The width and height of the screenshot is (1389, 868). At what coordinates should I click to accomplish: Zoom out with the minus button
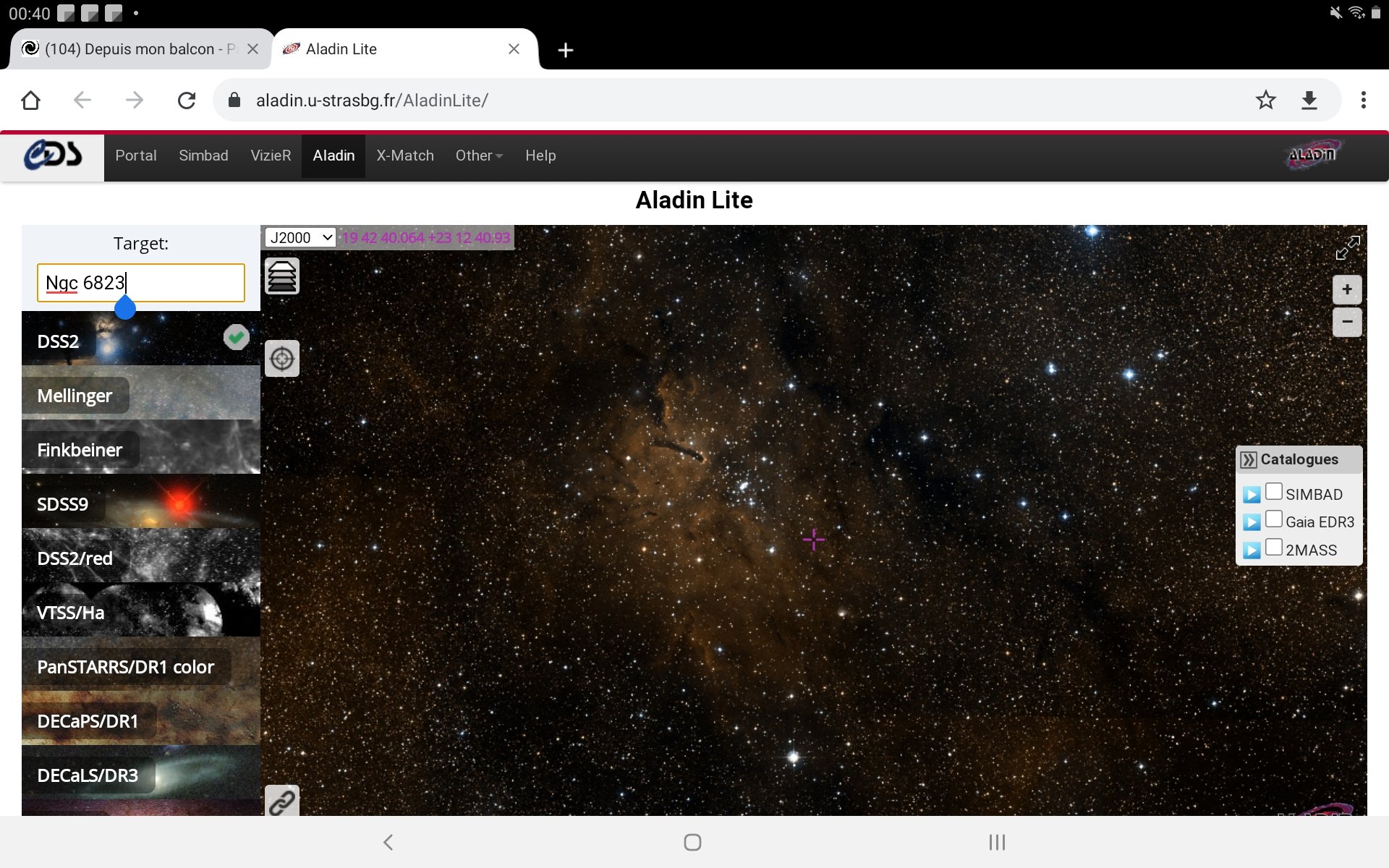pos(1347,322)
